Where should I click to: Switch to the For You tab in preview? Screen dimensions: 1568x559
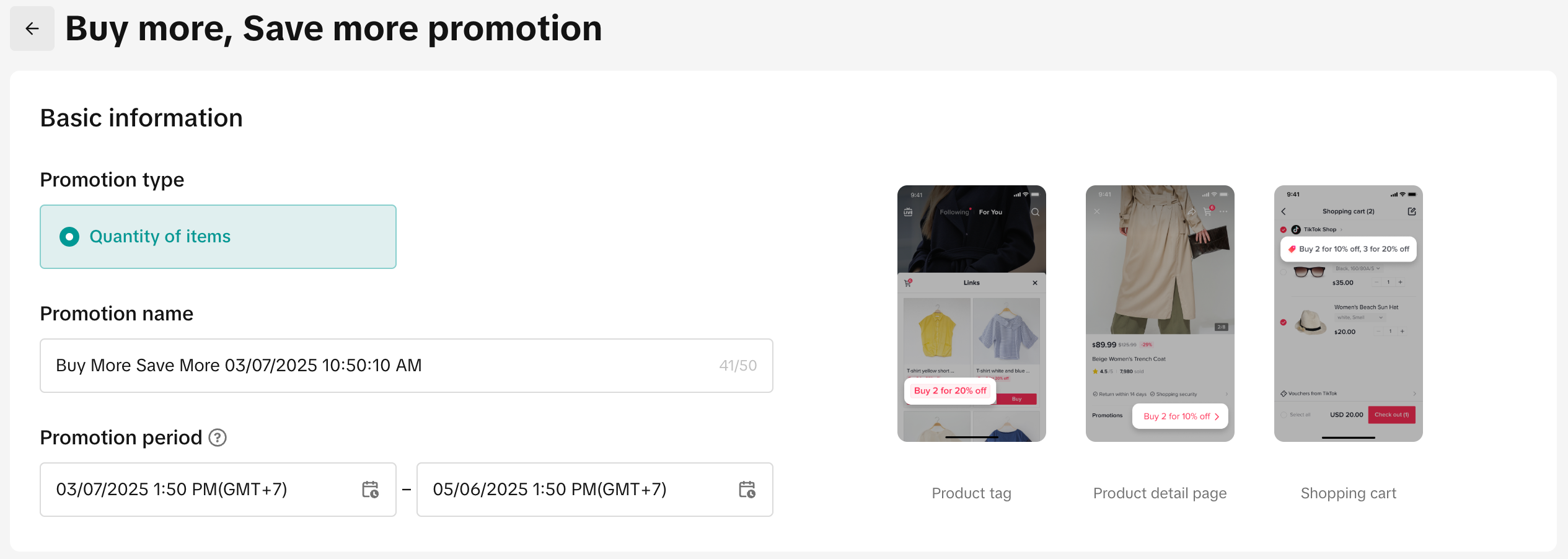[990, 212]
